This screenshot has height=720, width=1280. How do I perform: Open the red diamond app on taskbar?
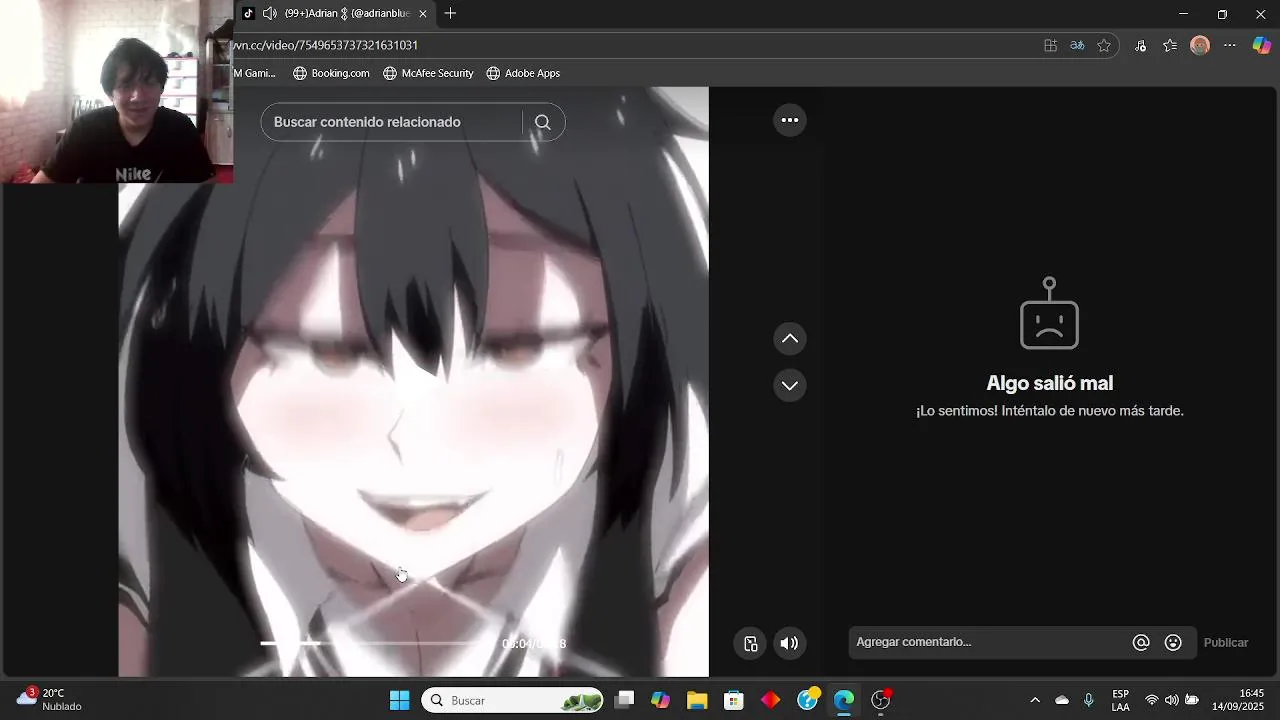[770, 700]
